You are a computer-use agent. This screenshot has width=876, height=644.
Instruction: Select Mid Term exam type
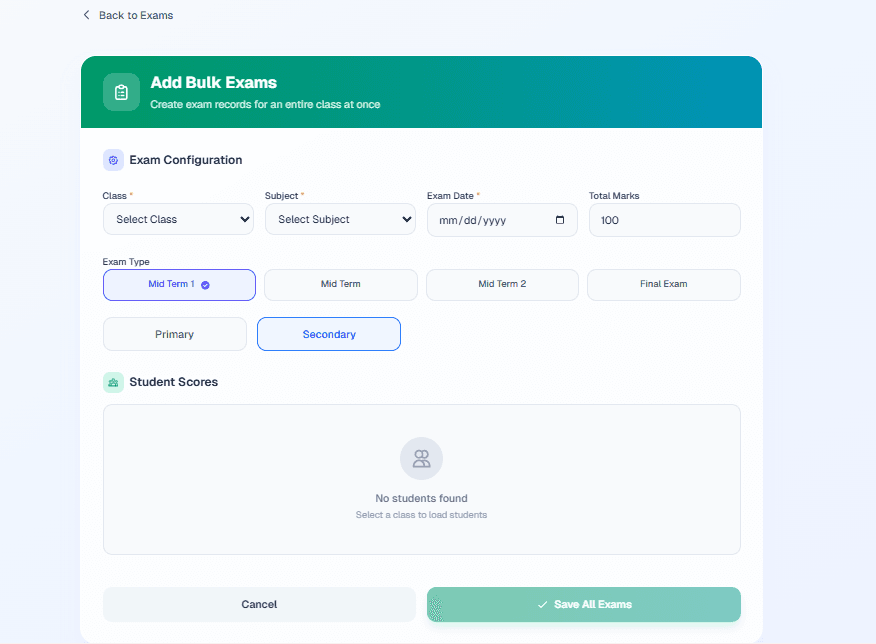tap(341, 285)
